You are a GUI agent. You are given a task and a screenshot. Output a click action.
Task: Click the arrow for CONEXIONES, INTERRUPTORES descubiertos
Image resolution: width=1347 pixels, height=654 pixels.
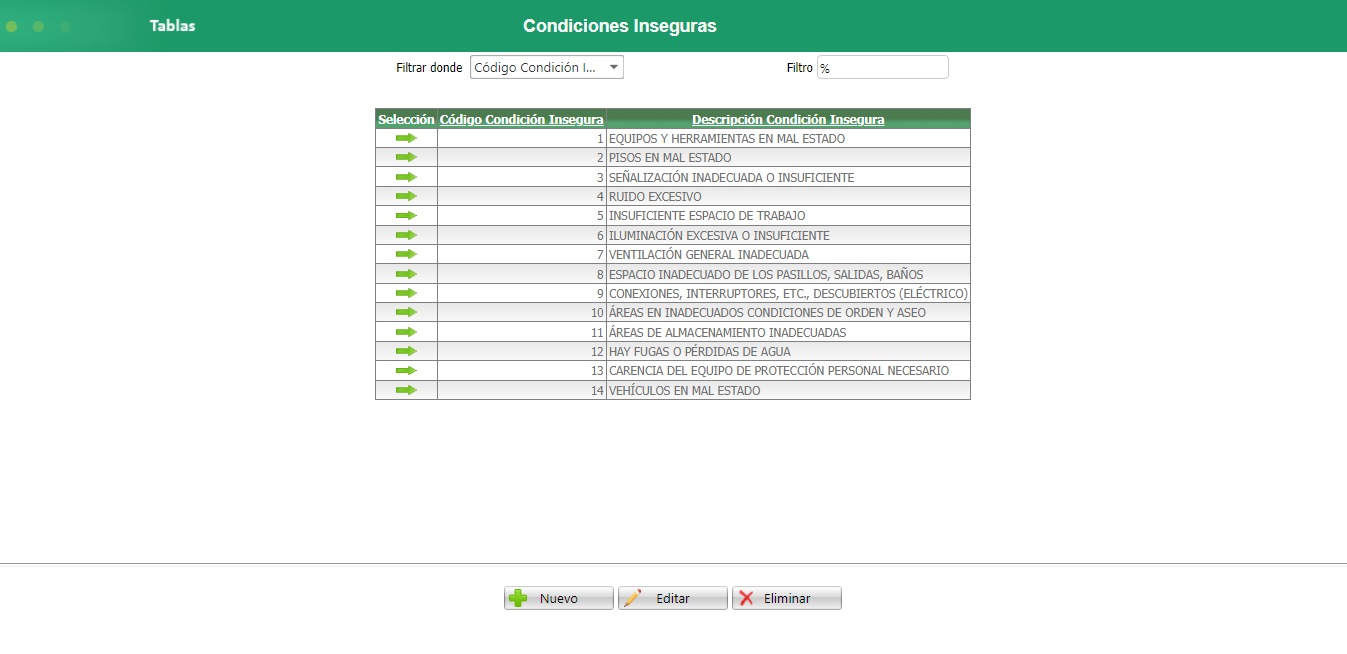click(405, 293)
